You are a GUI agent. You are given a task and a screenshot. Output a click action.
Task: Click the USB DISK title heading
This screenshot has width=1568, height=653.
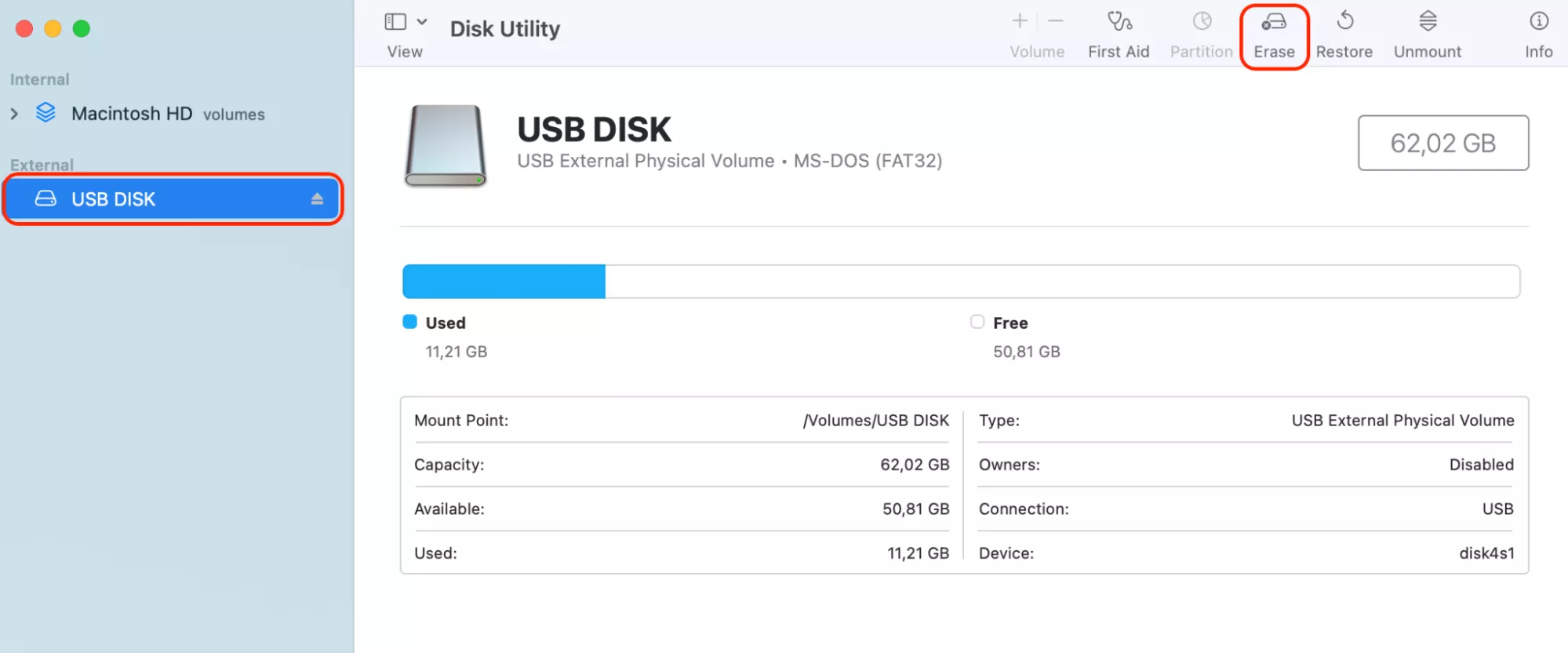[594, 130]
